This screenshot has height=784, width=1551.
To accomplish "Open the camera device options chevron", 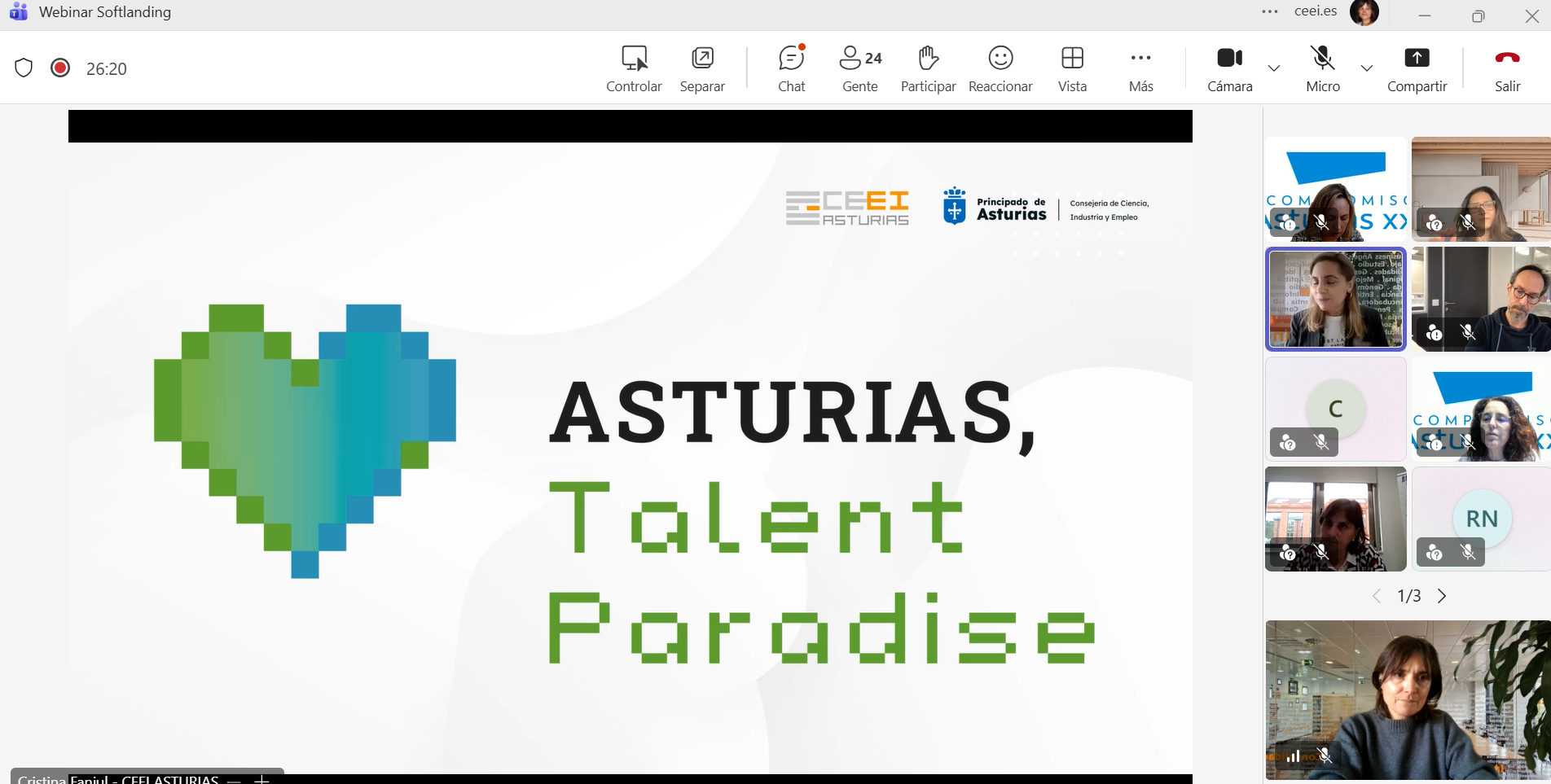I will pyautogui.click(x=1273, y=69).
